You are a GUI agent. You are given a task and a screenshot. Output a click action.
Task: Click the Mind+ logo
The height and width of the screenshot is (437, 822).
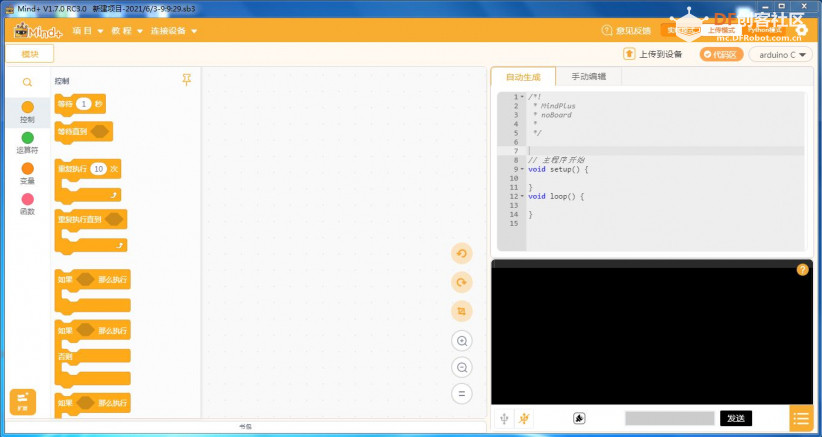tap(38, 31)
